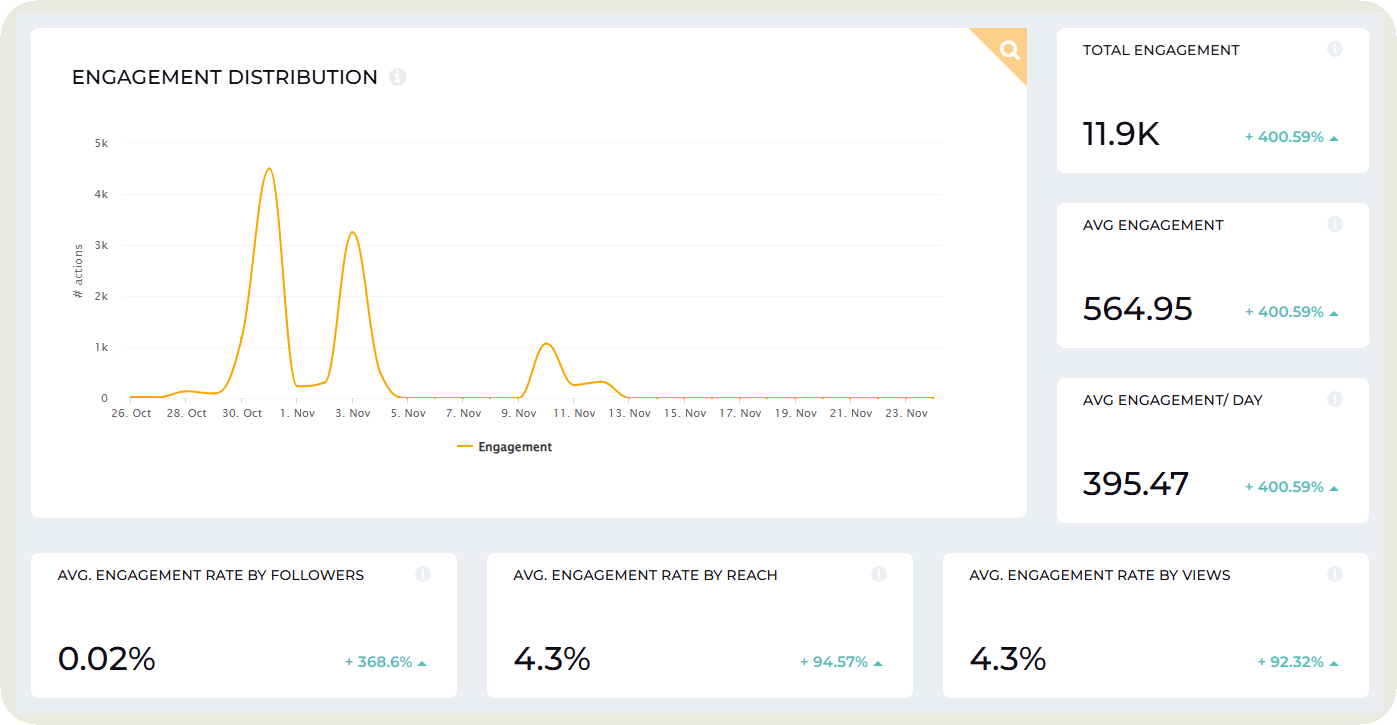Viewport: 1397px width, 725px height.
Task: Click the 0.02% Followers engagement rate value
Action: tap(106, 659)
